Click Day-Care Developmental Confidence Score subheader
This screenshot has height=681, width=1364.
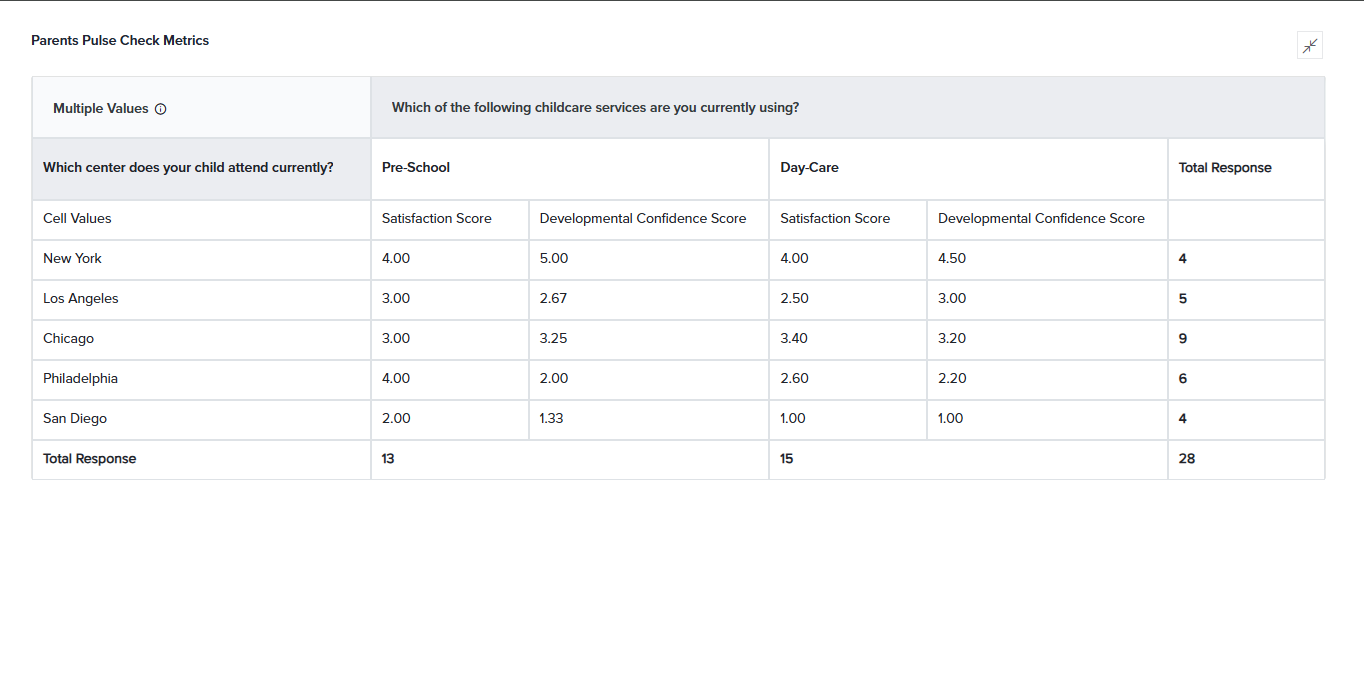pyautogui.click(x=1041, y=218)
